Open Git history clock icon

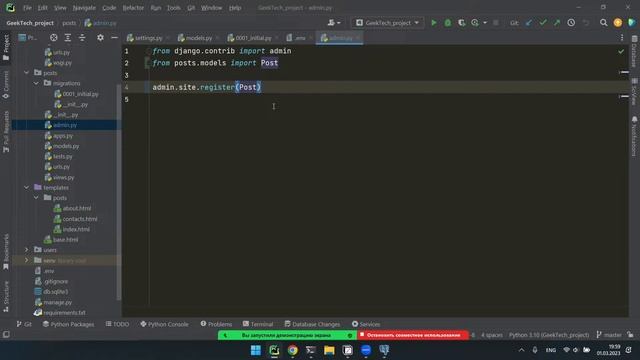click(x=571, y=23)
